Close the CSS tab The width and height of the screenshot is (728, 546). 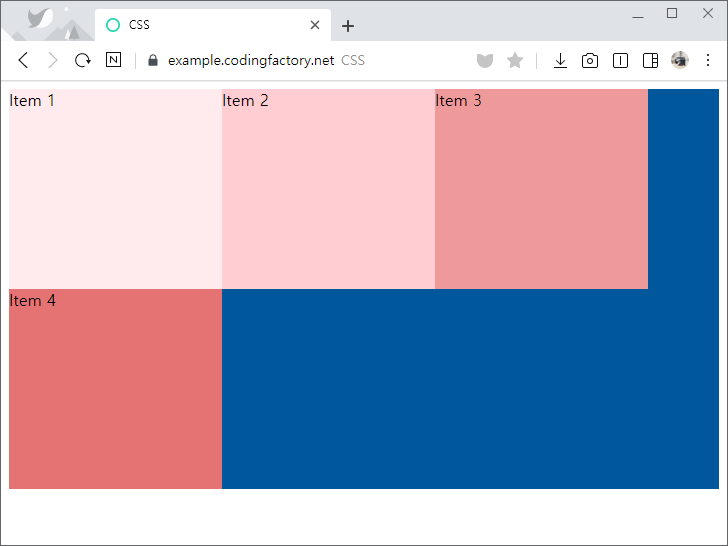click(315, 25)
